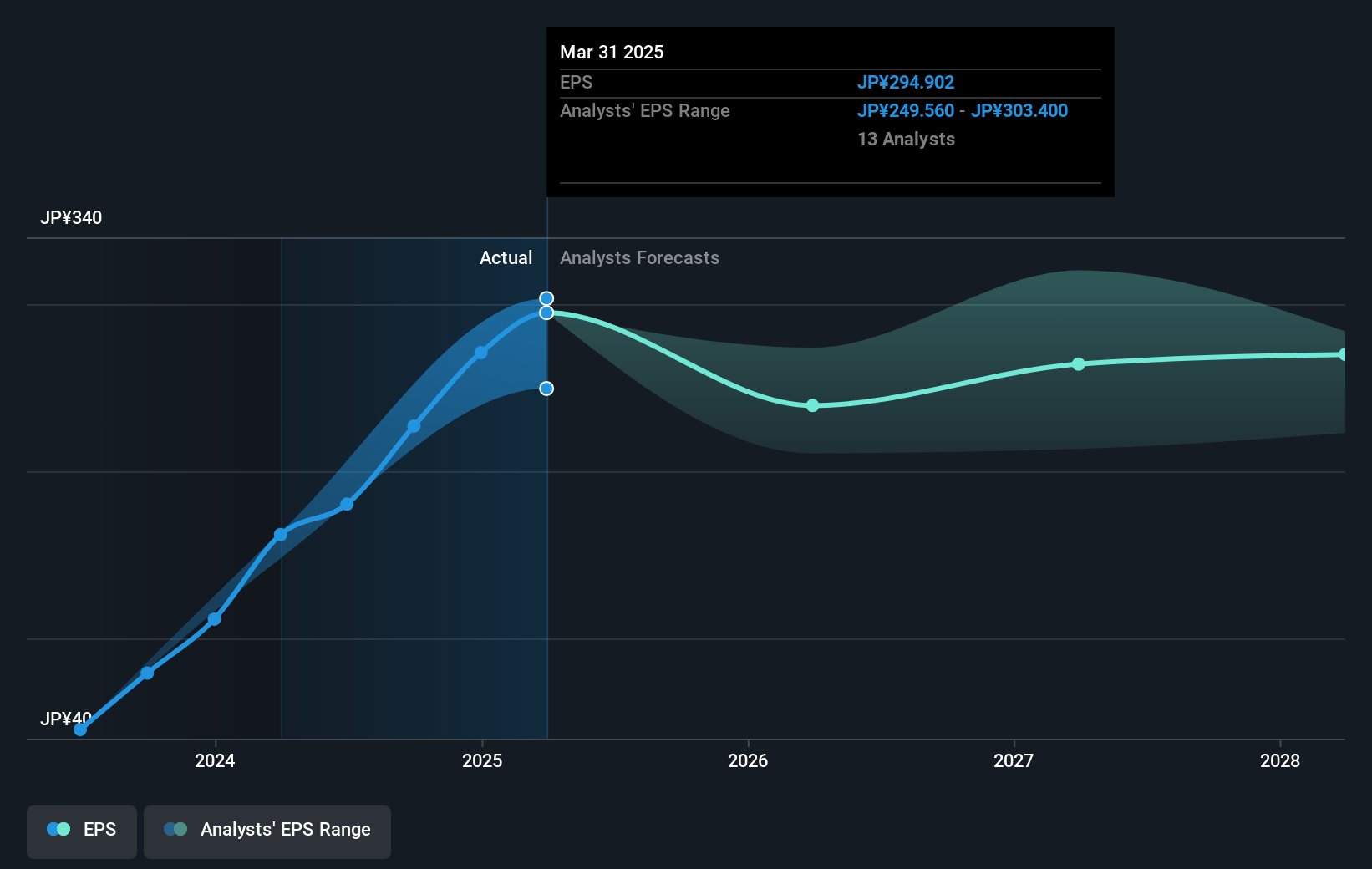
Task: Click the Actual label
Action: 506,258
